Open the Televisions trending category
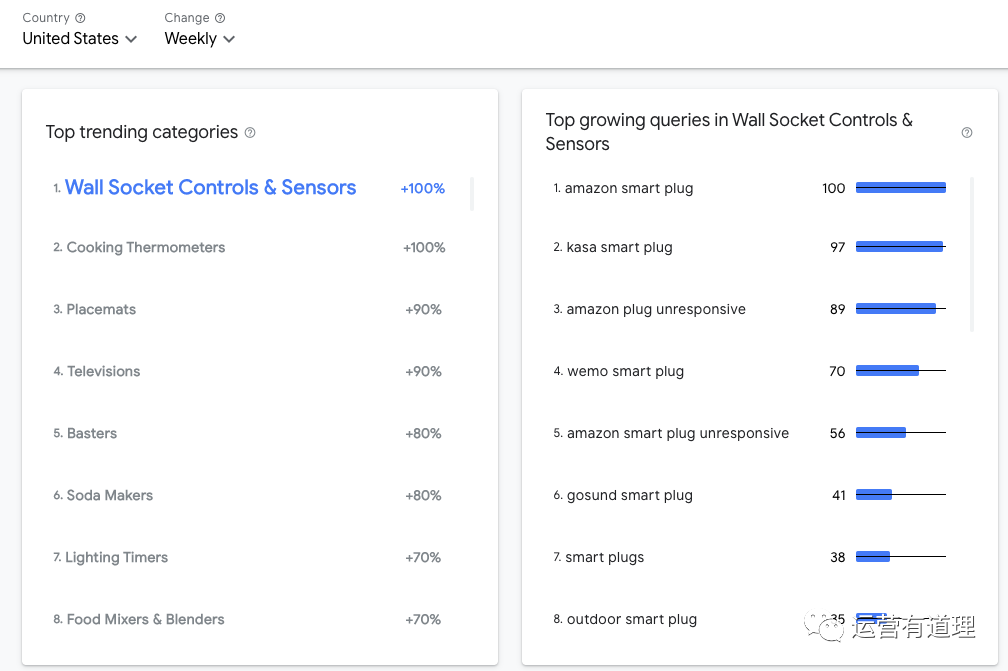Viewport: 1008px width, 671px height. pos(104,372)
